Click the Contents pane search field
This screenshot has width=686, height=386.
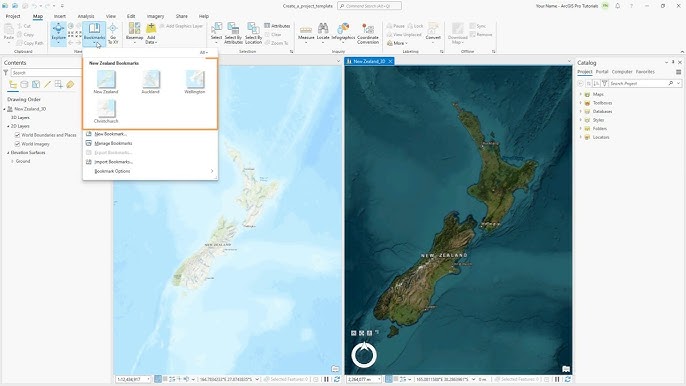[47, 73]
